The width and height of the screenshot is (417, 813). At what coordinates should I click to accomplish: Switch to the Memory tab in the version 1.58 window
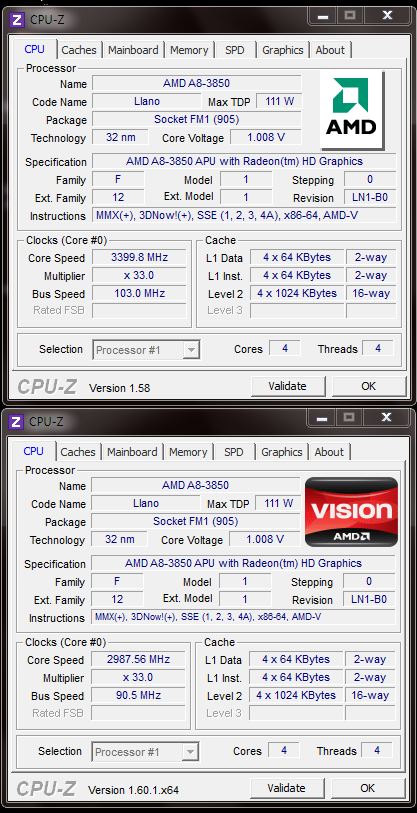click(189, 50)
